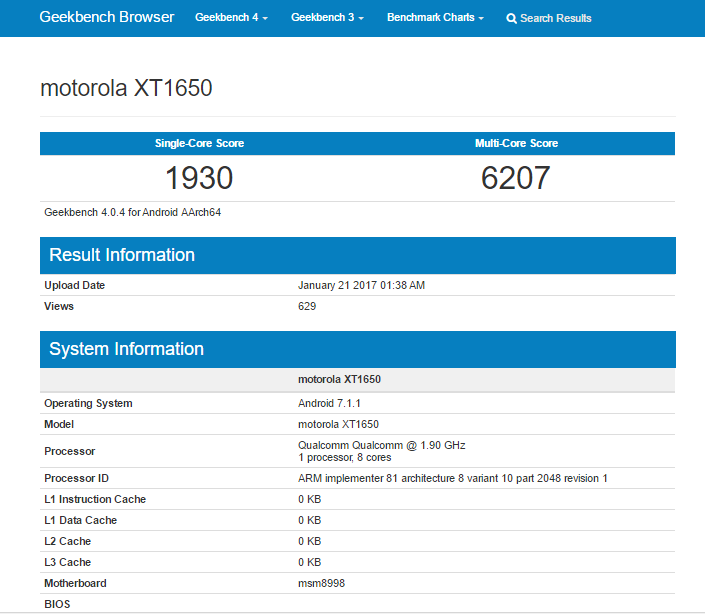The height and width of the screenshot is (614, 705).
Task: Select the msm8998 motherboard value
Action: (321, 583)
